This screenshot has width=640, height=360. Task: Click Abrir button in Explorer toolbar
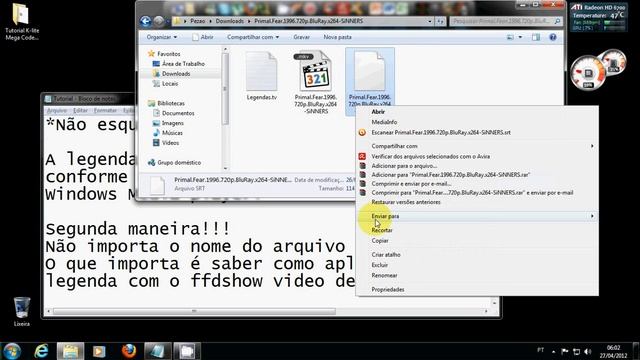[202, 37]
